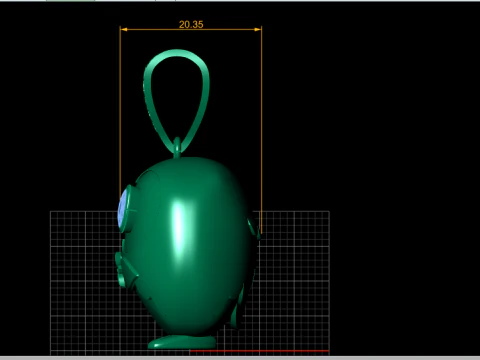480x360 pixels.
Task: Select the red axis line on the grid
Action: [259, 351]
